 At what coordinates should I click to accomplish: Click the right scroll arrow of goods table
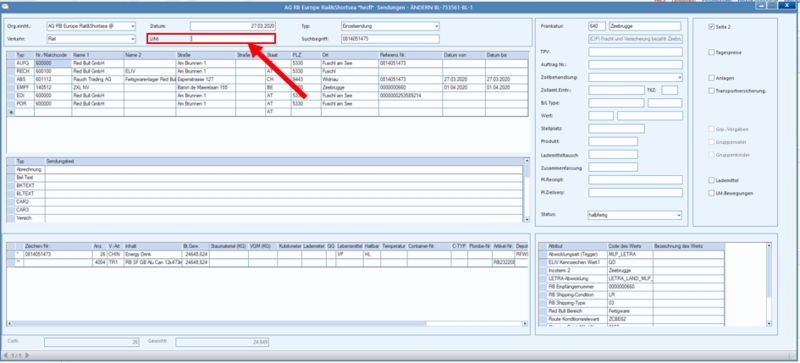tap(525, 324)
